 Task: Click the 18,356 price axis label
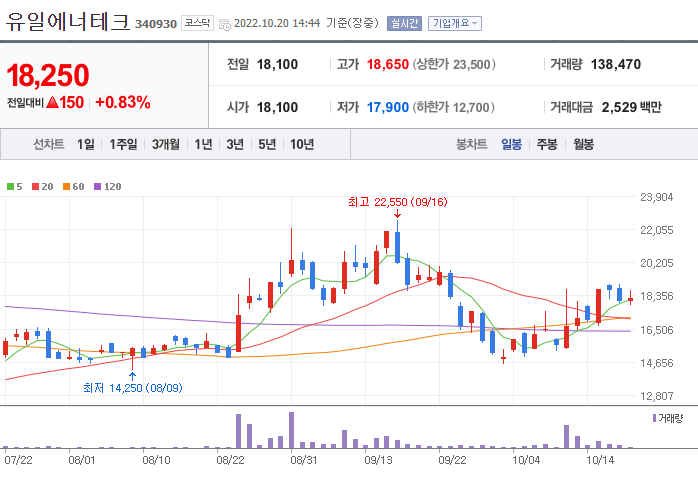(657, 296)
